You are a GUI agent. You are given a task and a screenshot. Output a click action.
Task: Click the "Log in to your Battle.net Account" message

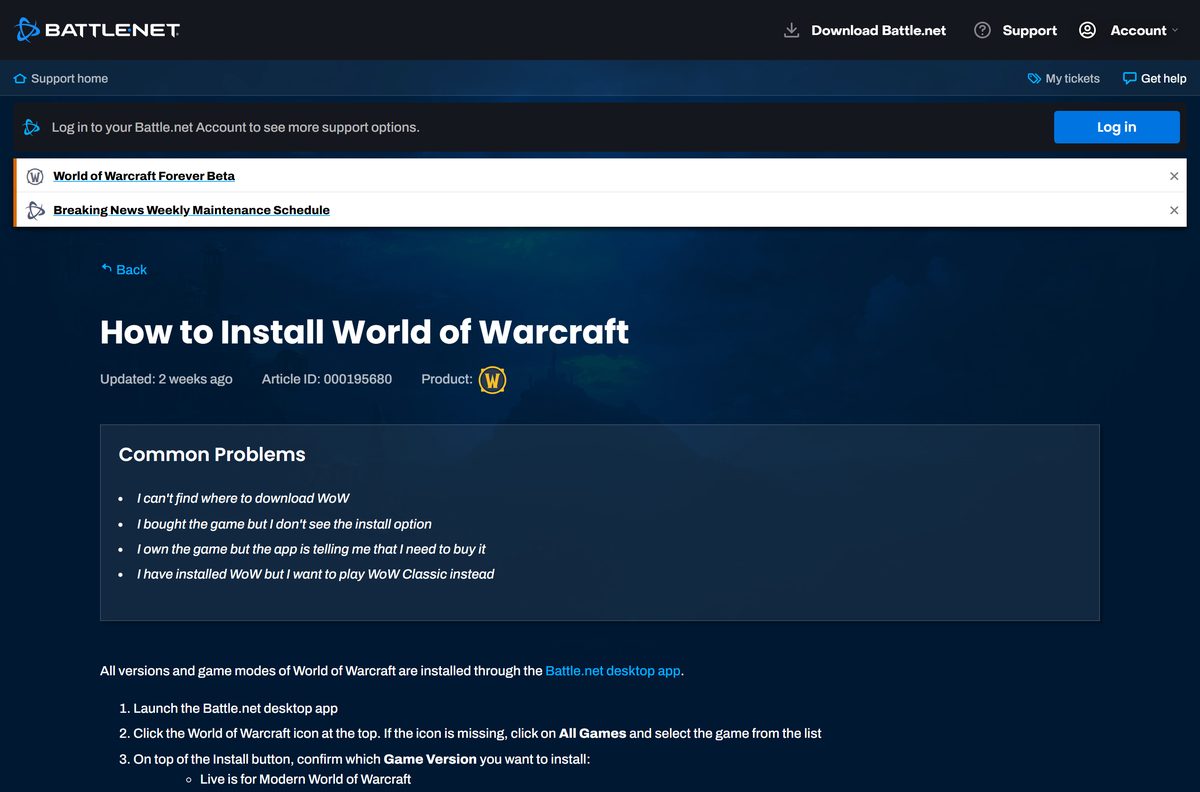(x=235, y=127)
